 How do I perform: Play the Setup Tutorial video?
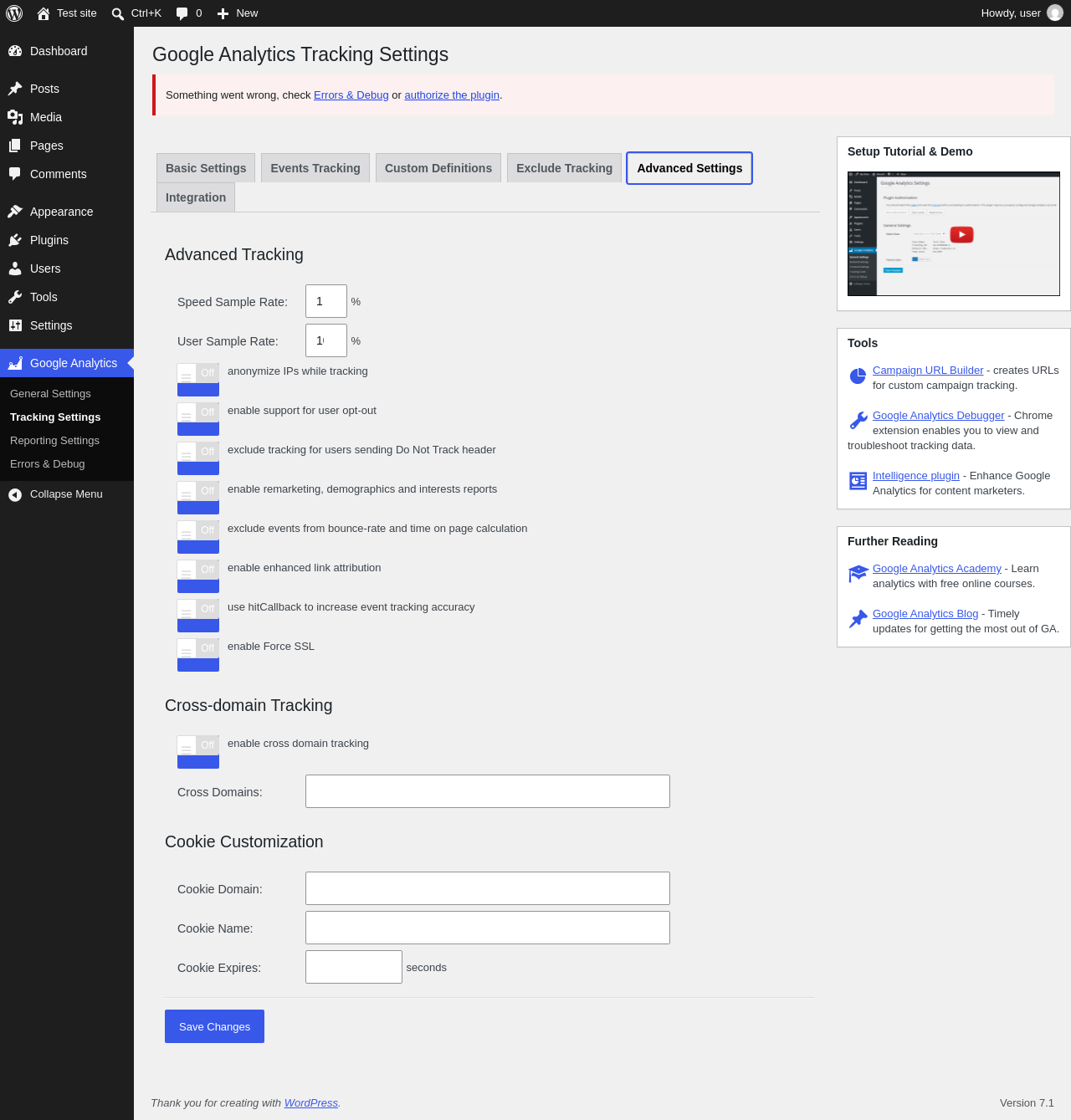click(x=961, y=235)
